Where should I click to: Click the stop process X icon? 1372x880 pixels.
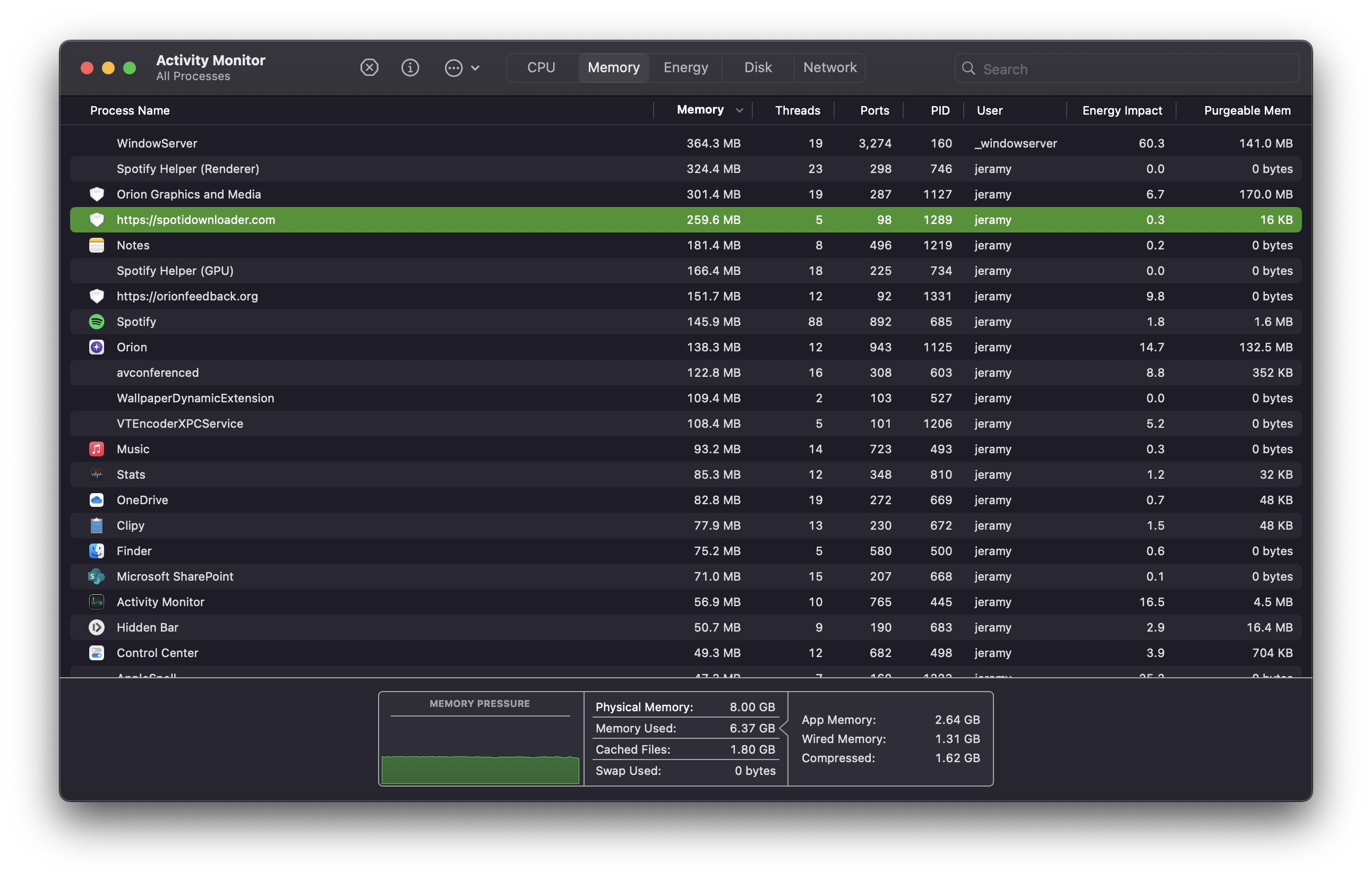point(370,68)
